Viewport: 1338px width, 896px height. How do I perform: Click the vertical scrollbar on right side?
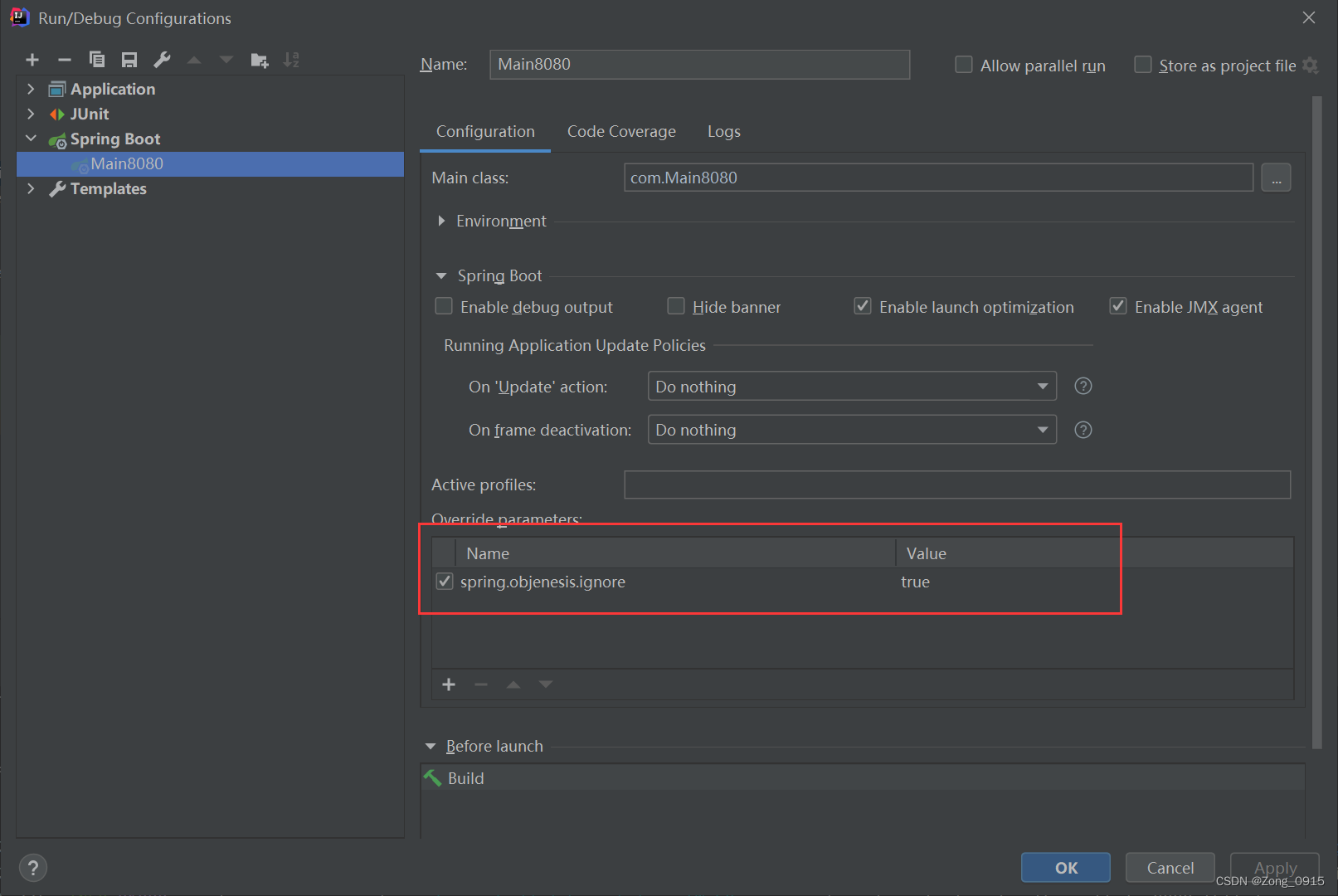pyautogui.click(x=1317, y=423)
